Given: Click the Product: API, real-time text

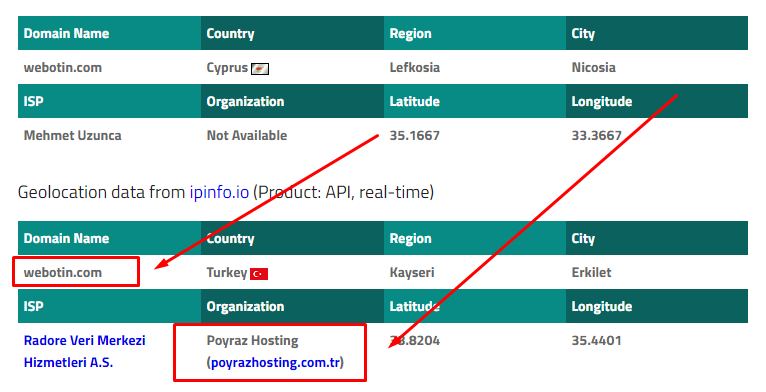Looking at the screenshot, I should pos(343,192).
